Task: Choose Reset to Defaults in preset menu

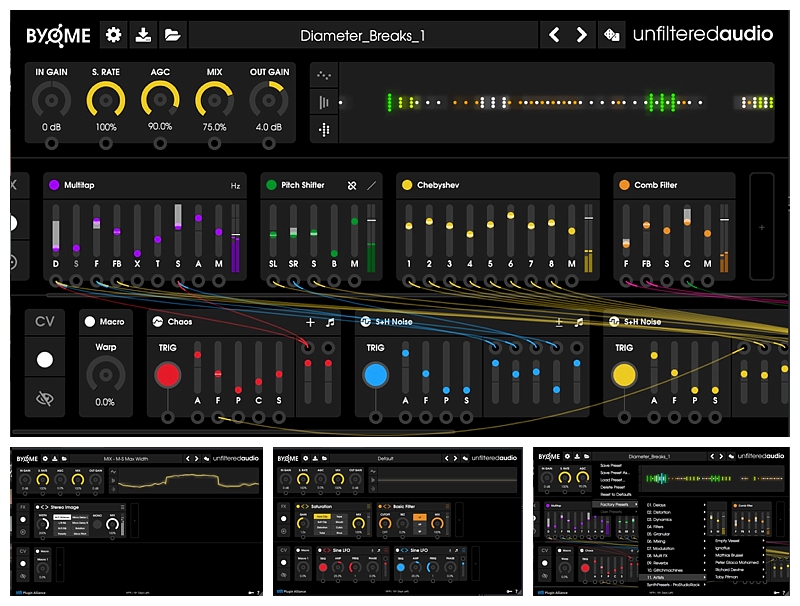Action: click(616, 494)
